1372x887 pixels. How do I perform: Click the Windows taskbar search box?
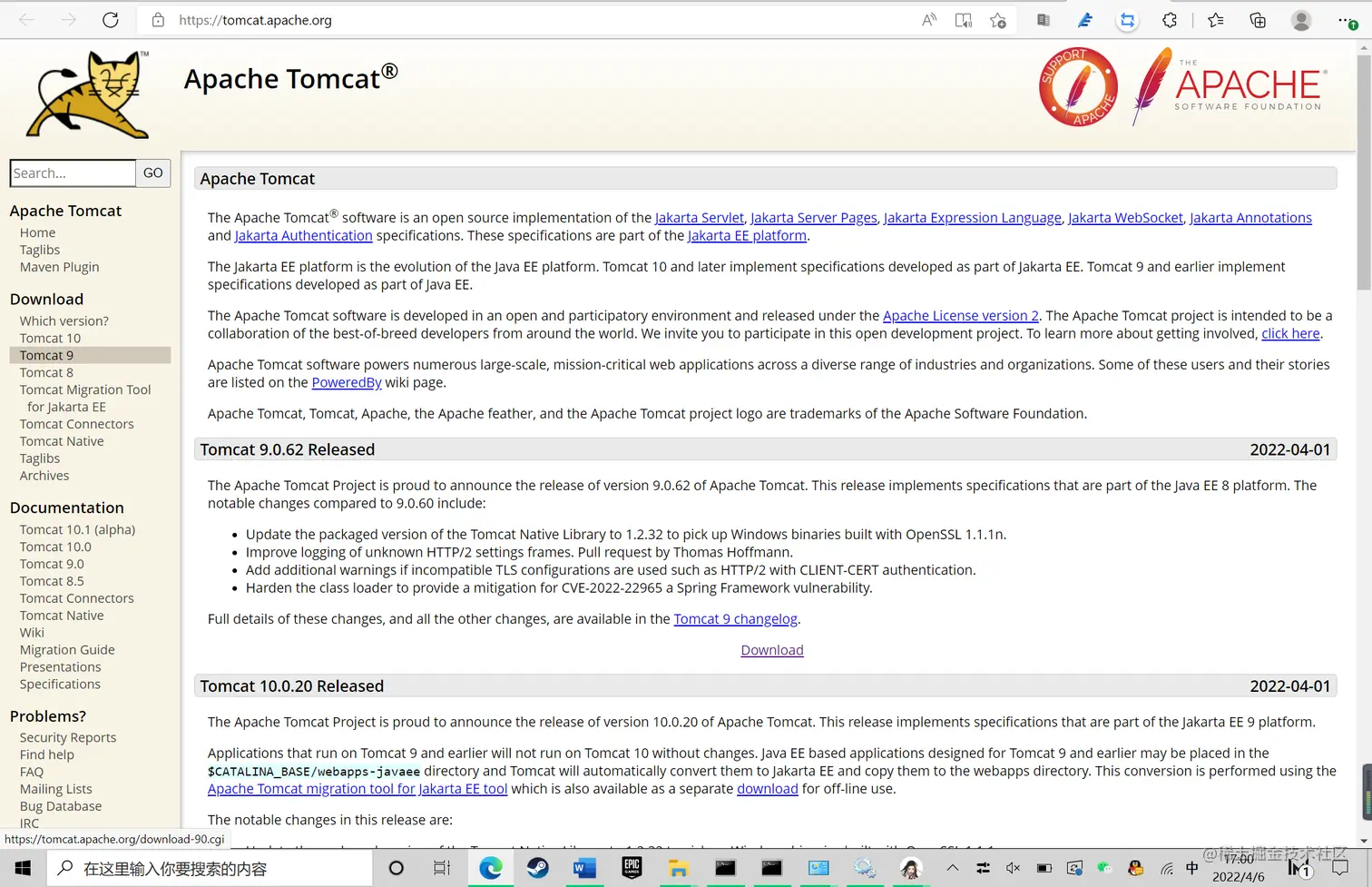[x=209, y=869]
